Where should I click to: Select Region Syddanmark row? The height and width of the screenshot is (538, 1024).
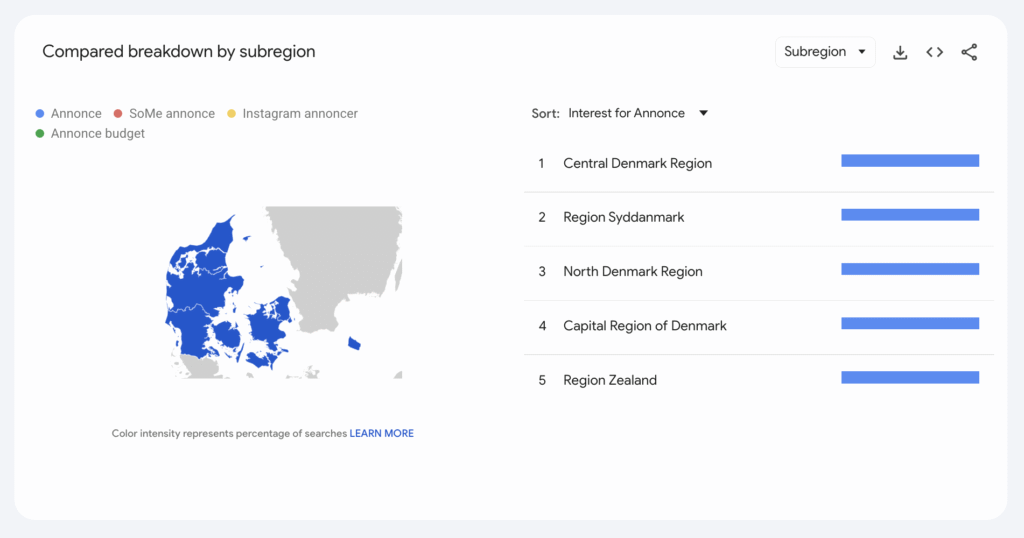coord(759,217)
